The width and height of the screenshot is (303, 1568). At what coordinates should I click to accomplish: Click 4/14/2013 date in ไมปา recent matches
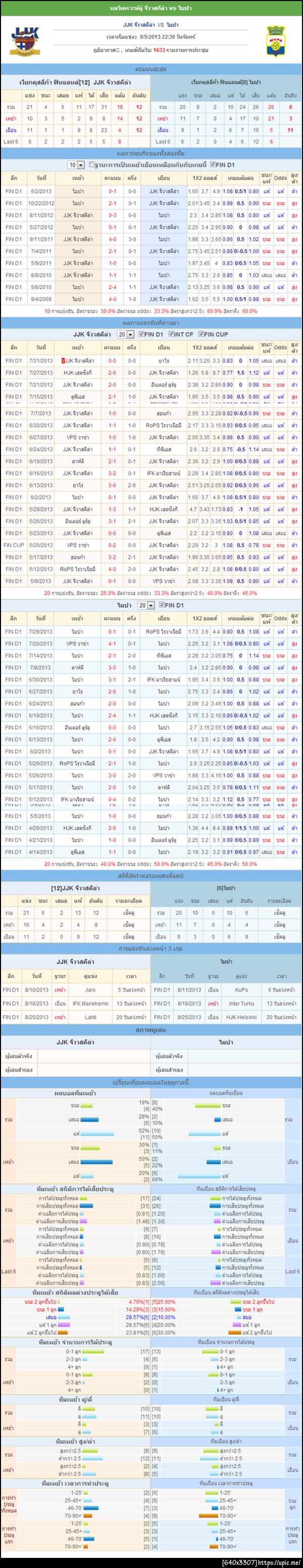[x=41, y=852]
